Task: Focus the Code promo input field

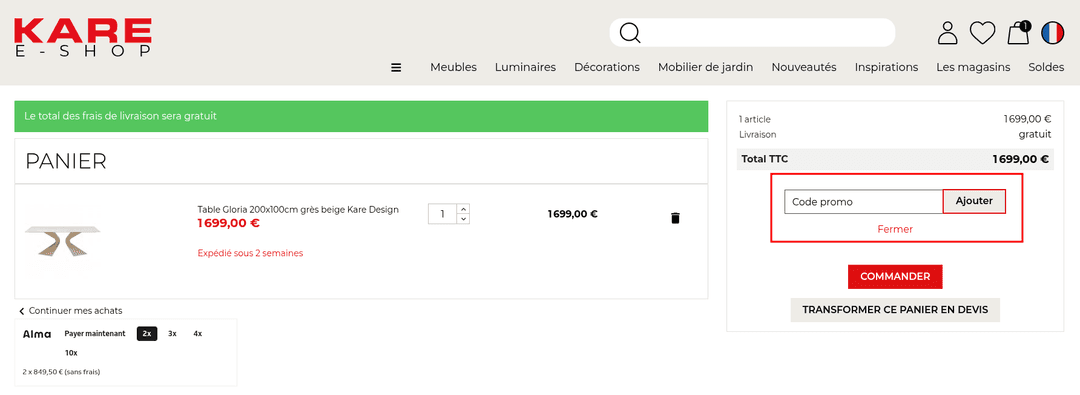Action: (x=863, y=202)
